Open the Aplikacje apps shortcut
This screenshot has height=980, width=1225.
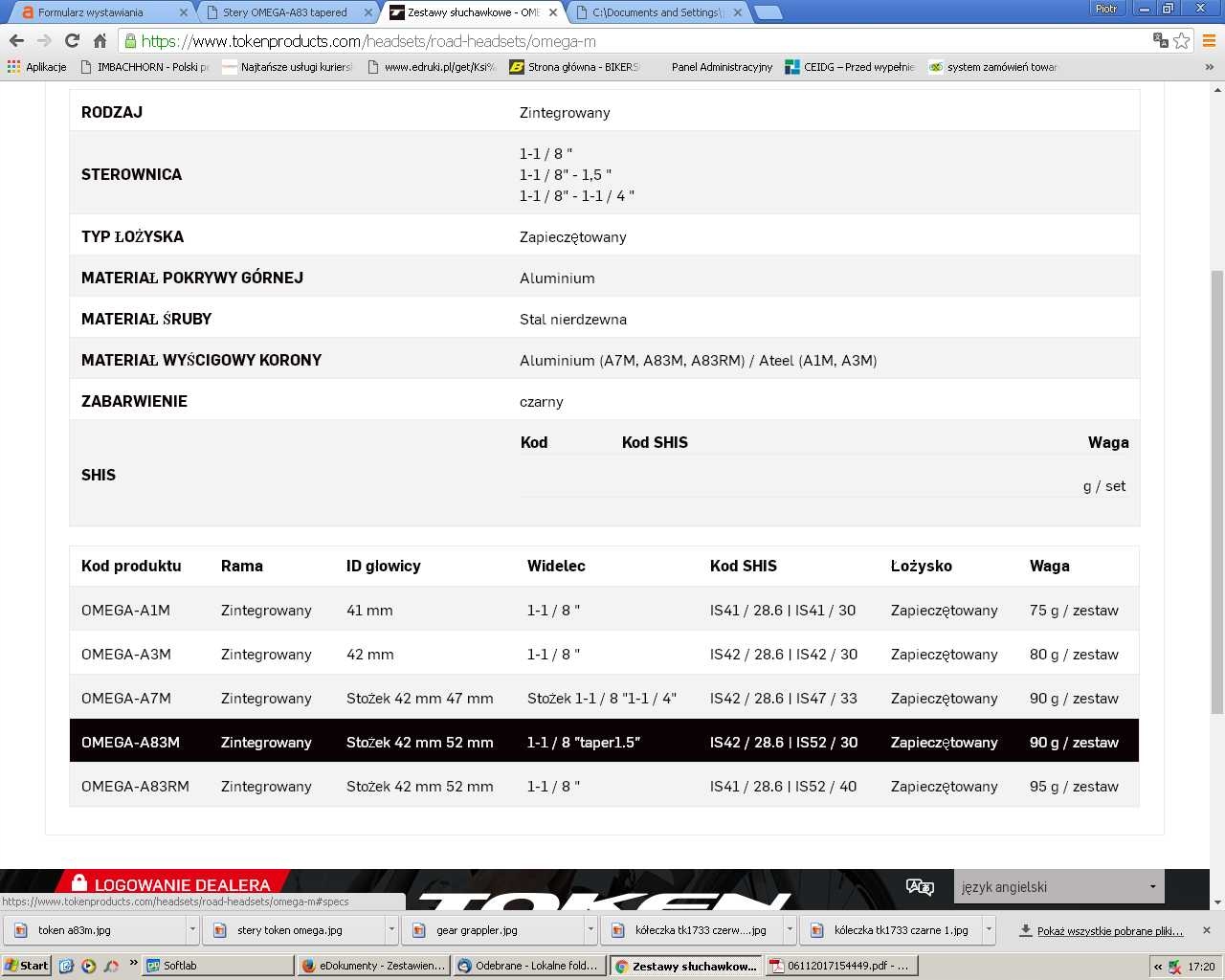(x=36, y=67)
